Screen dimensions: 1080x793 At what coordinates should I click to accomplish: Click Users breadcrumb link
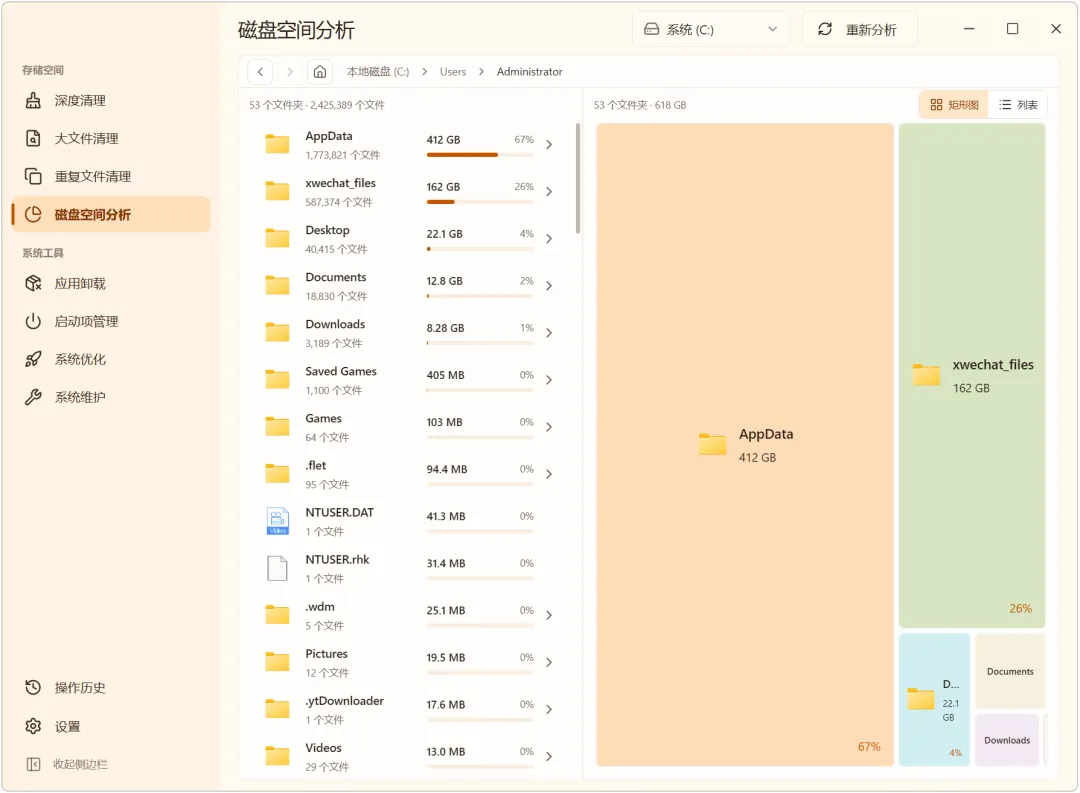(x=453, y=72)
